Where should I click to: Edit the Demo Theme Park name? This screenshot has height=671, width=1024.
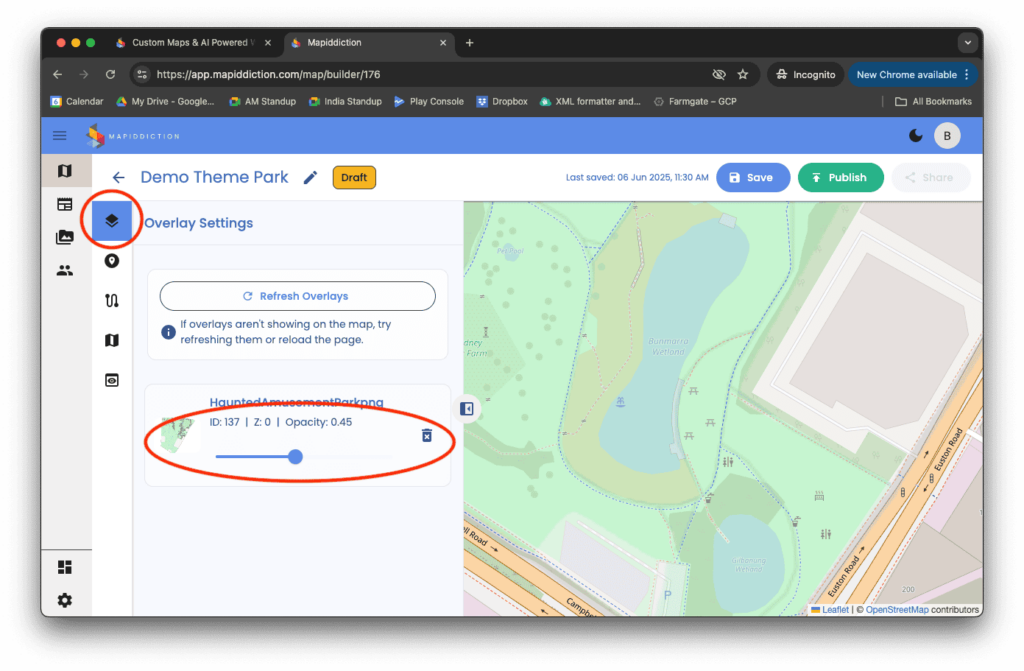pos(310,178)
